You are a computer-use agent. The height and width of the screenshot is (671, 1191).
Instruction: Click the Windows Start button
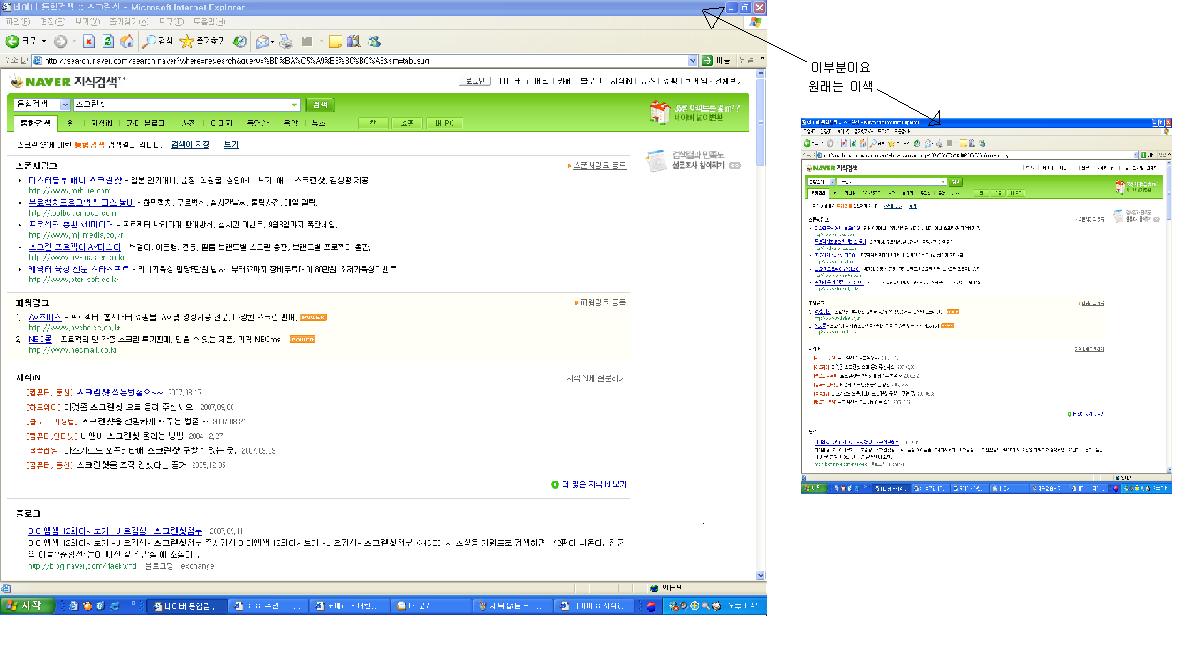(27, 606)
